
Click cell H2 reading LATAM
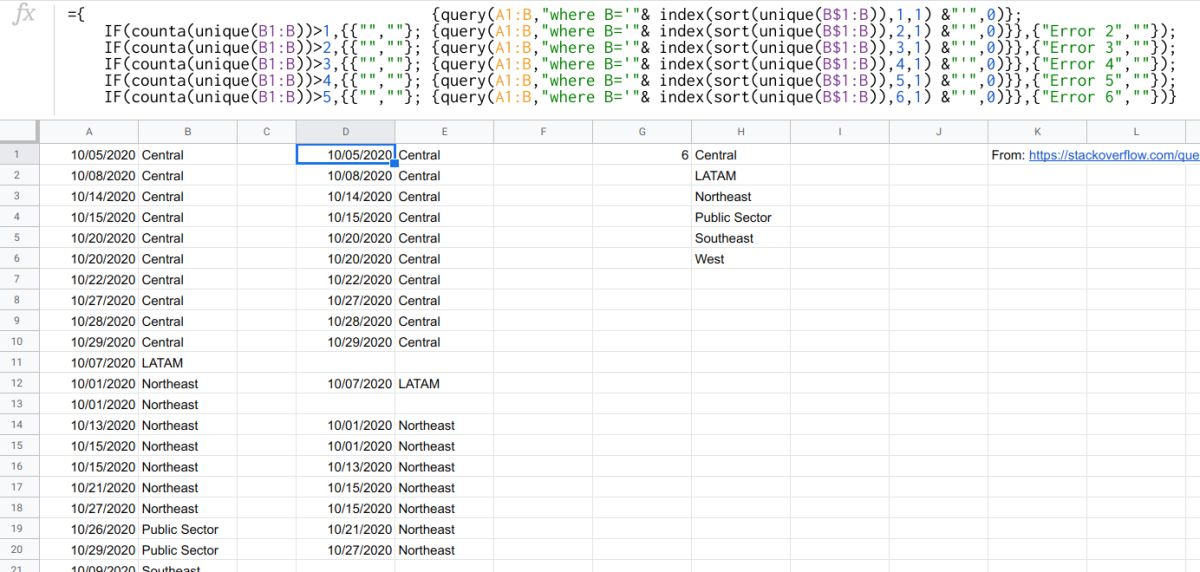pyautogui.click(x=742, y=176)
